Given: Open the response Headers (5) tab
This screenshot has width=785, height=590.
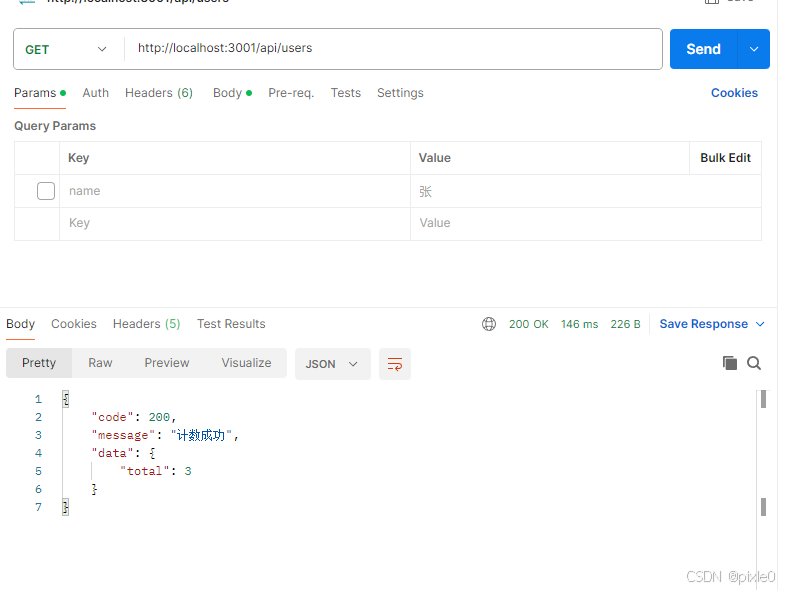Looking at the screenshot, I should pyautogui.click(x=146, y=324).
